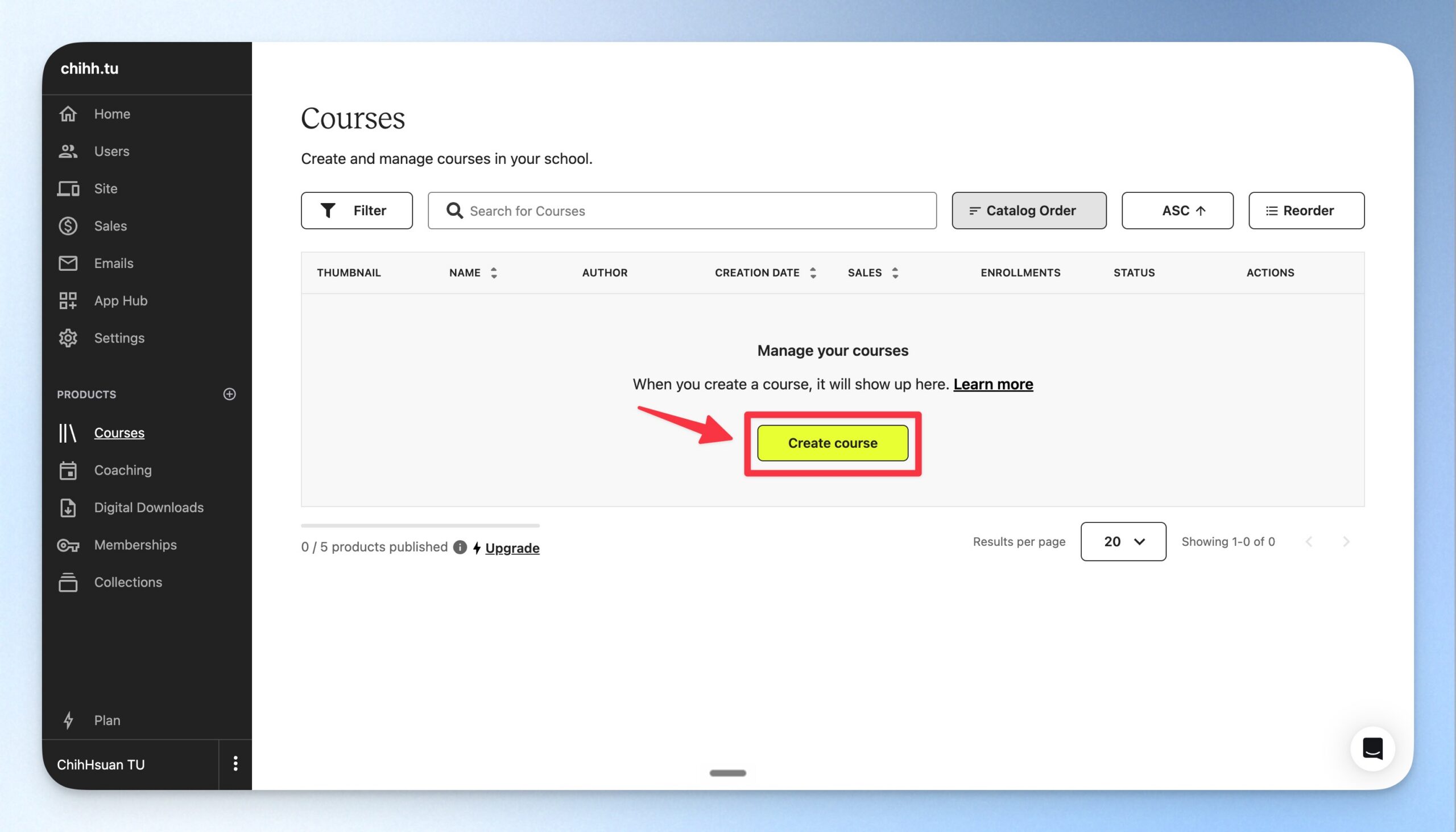Open the intercom chat bubble icon
1456x832 pixels.
pyautogui.click(x=1372, y=748)
